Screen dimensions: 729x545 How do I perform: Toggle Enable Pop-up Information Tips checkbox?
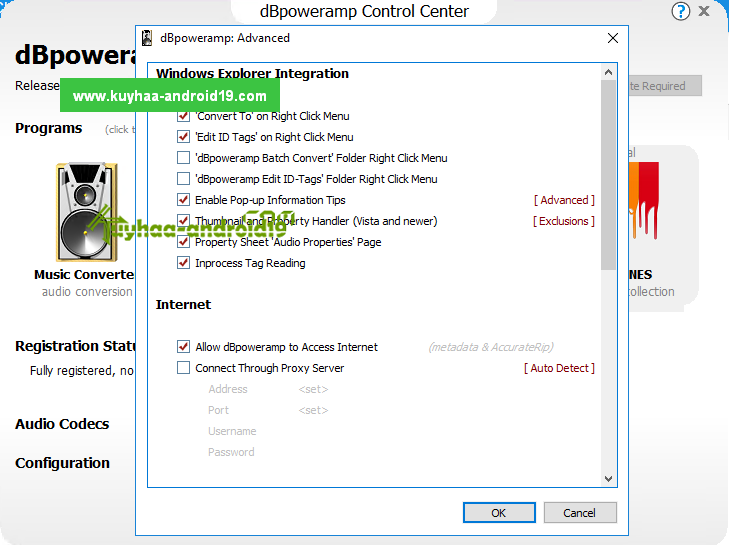[x=183, y=199]
